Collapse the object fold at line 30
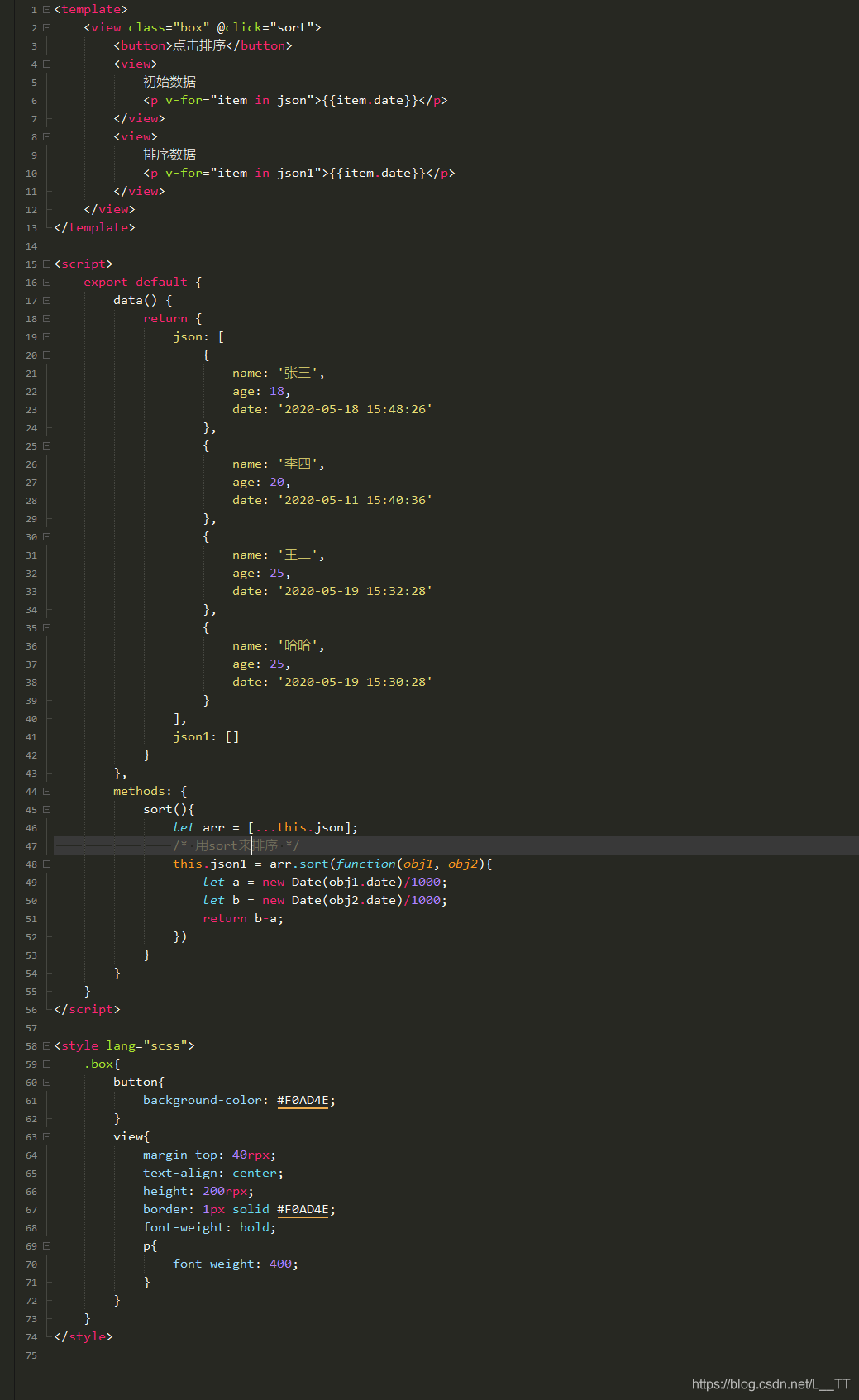This screenshot has width=859, height=1400. (x=46, y=536)
